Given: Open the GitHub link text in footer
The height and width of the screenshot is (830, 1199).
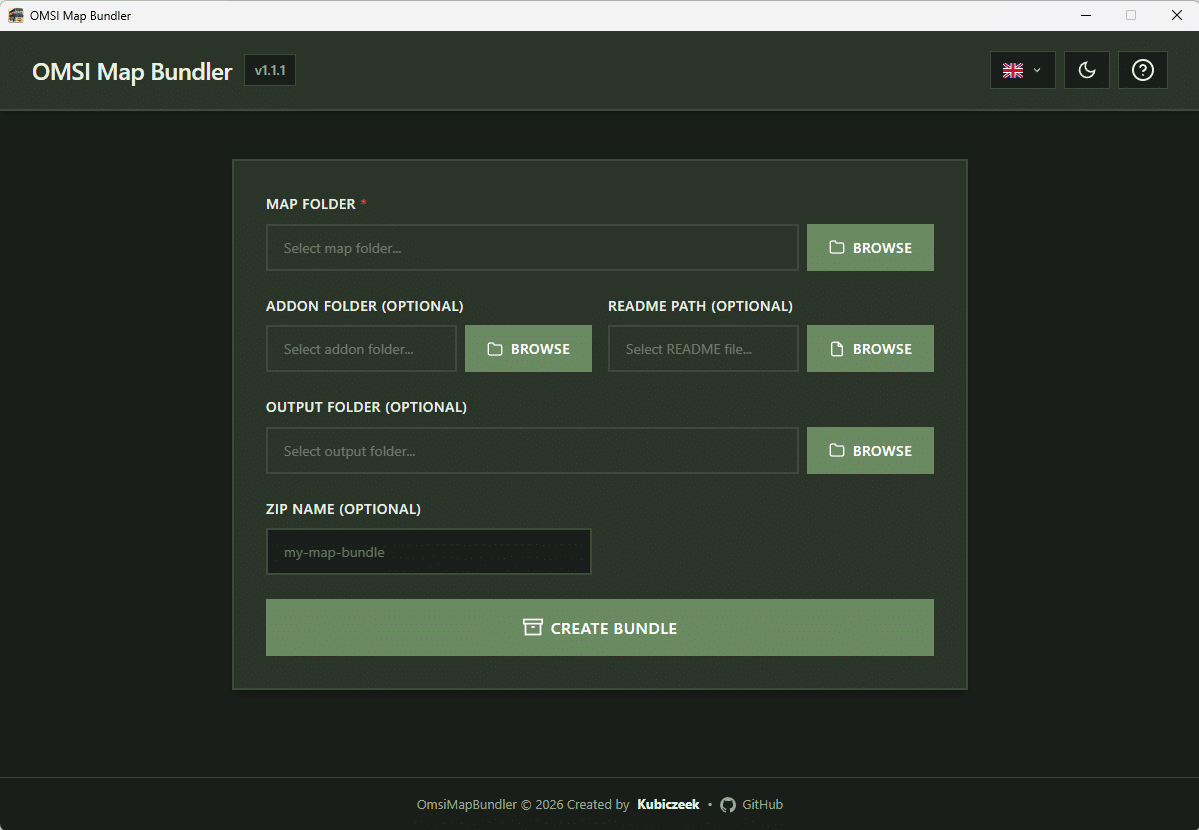Looking at the screenshot, I should pos(762,805).
